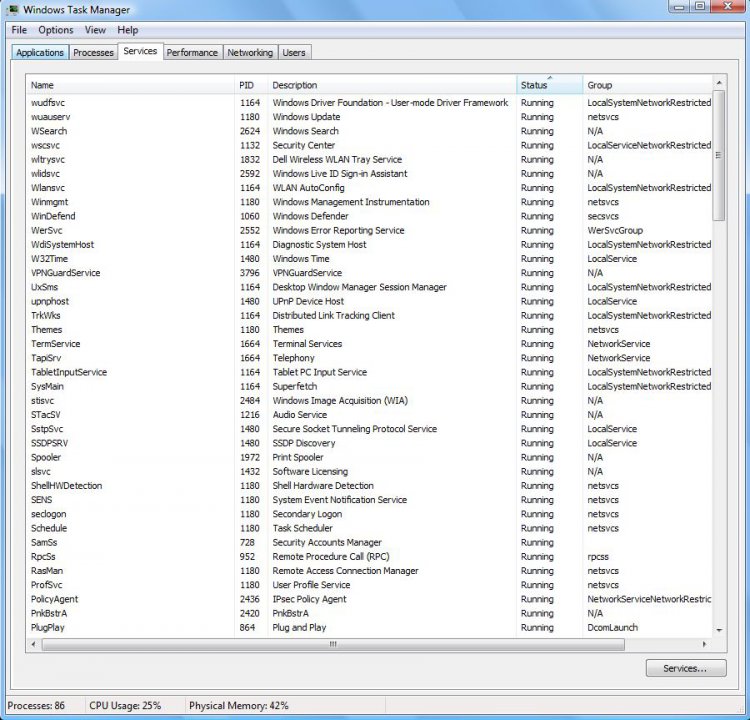Select the WinDefend service row
The width and height of the screenshot is (750, 720).
[x=369, y=216]
